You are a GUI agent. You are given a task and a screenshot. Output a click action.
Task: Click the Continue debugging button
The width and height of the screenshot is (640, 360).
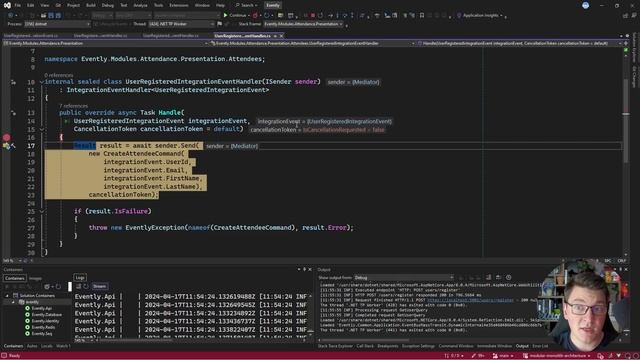(x=235, y=16)
